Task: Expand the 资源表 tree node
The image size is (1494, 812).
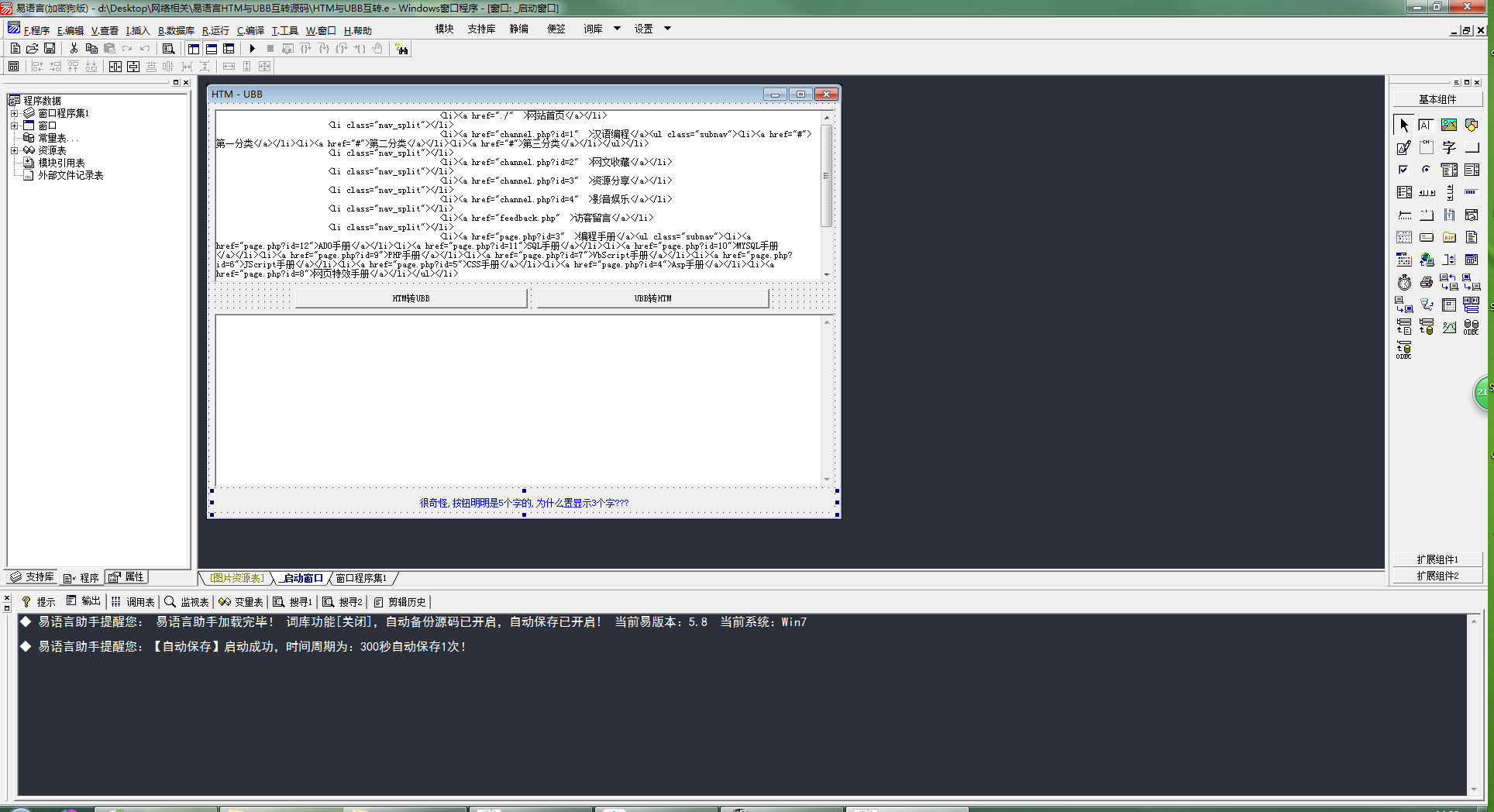Action: click(x=14, y=150)
